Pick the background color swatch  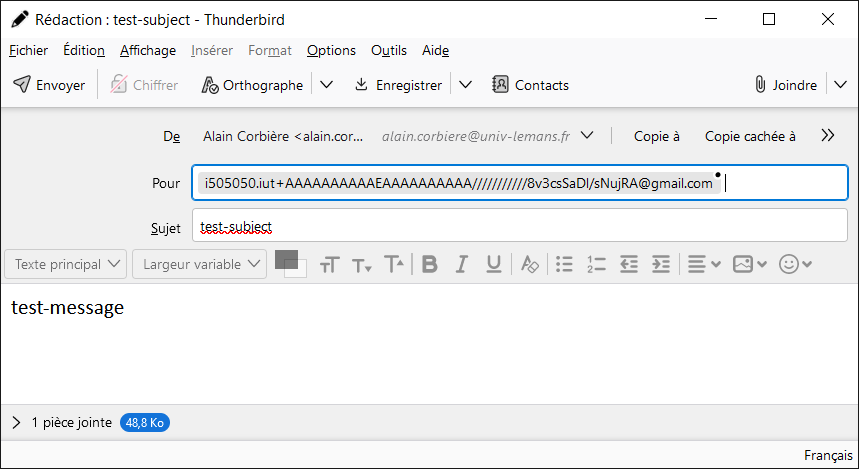coord(299,270)
